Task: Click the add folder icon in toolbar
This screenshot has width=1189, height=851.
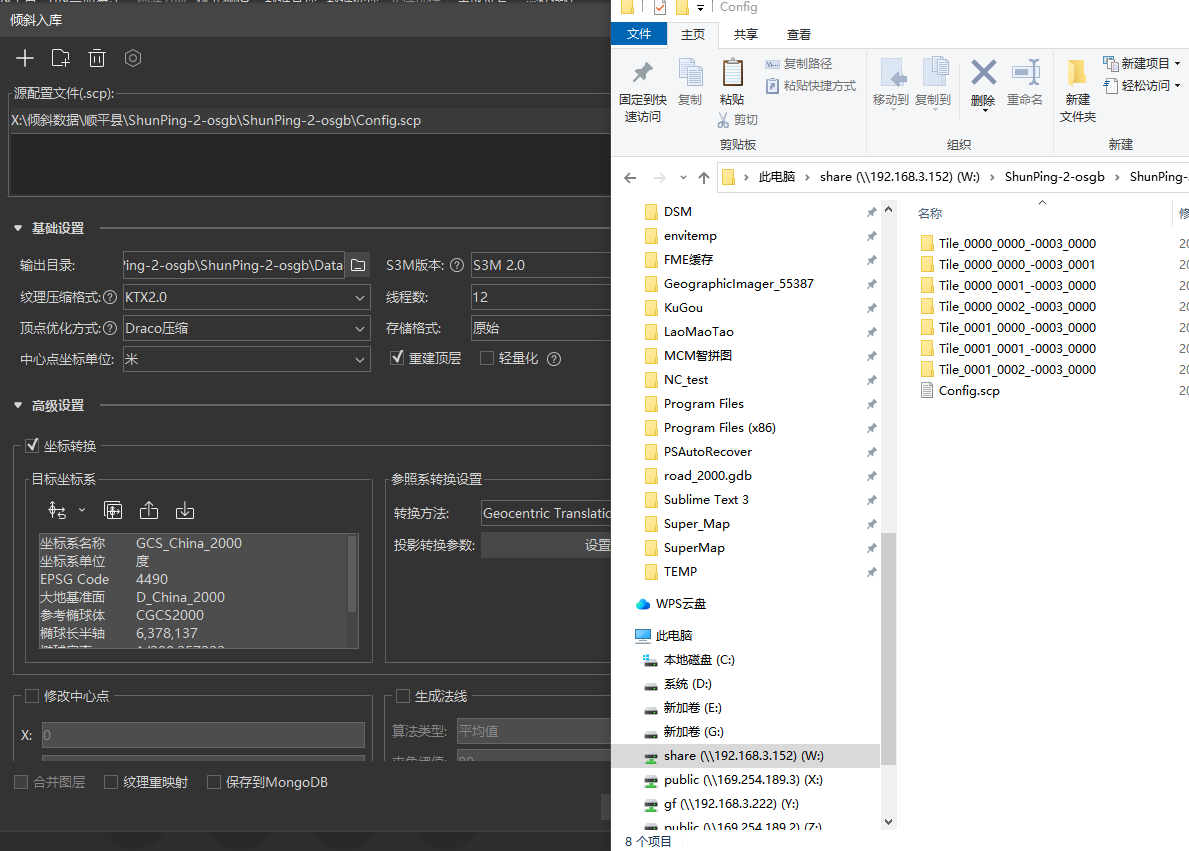Action: tap(61, 58)
